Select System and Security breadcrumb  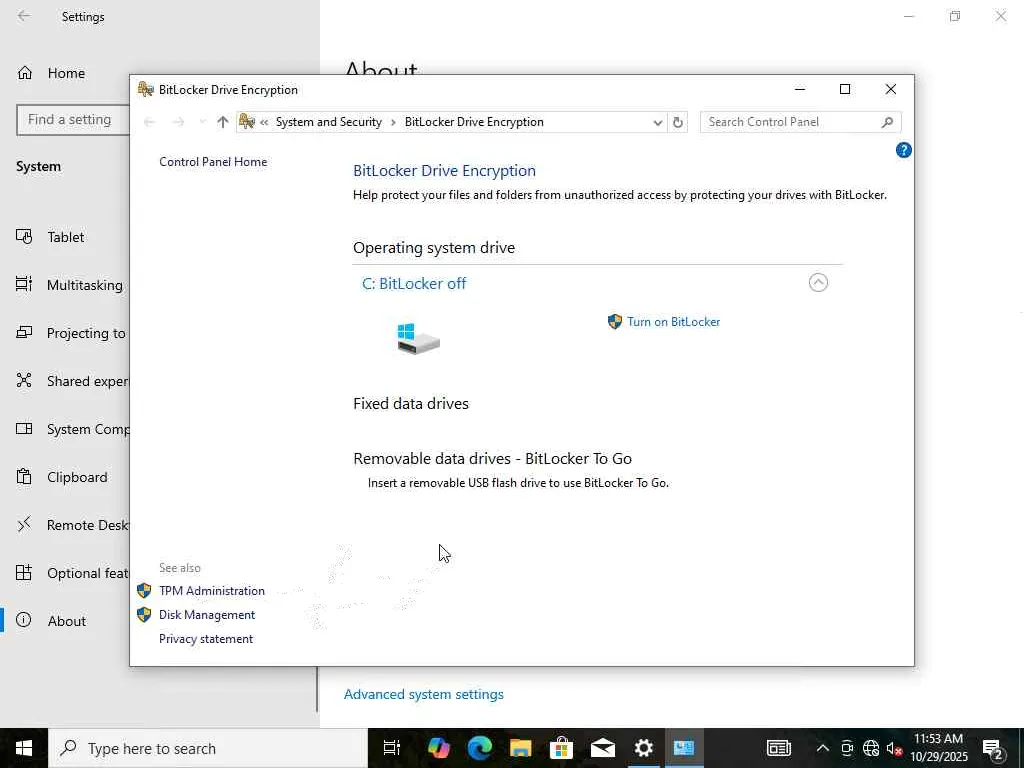coord(328,122)
